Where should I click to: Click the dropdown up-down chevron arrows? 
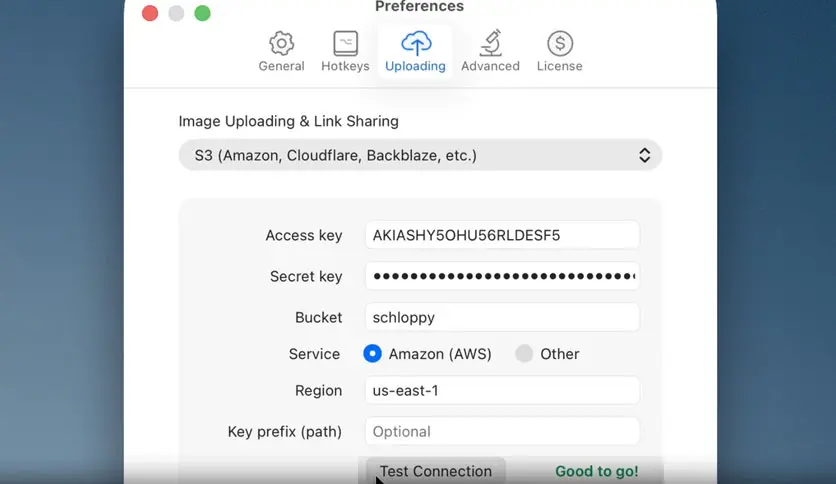tap(645, 155)
